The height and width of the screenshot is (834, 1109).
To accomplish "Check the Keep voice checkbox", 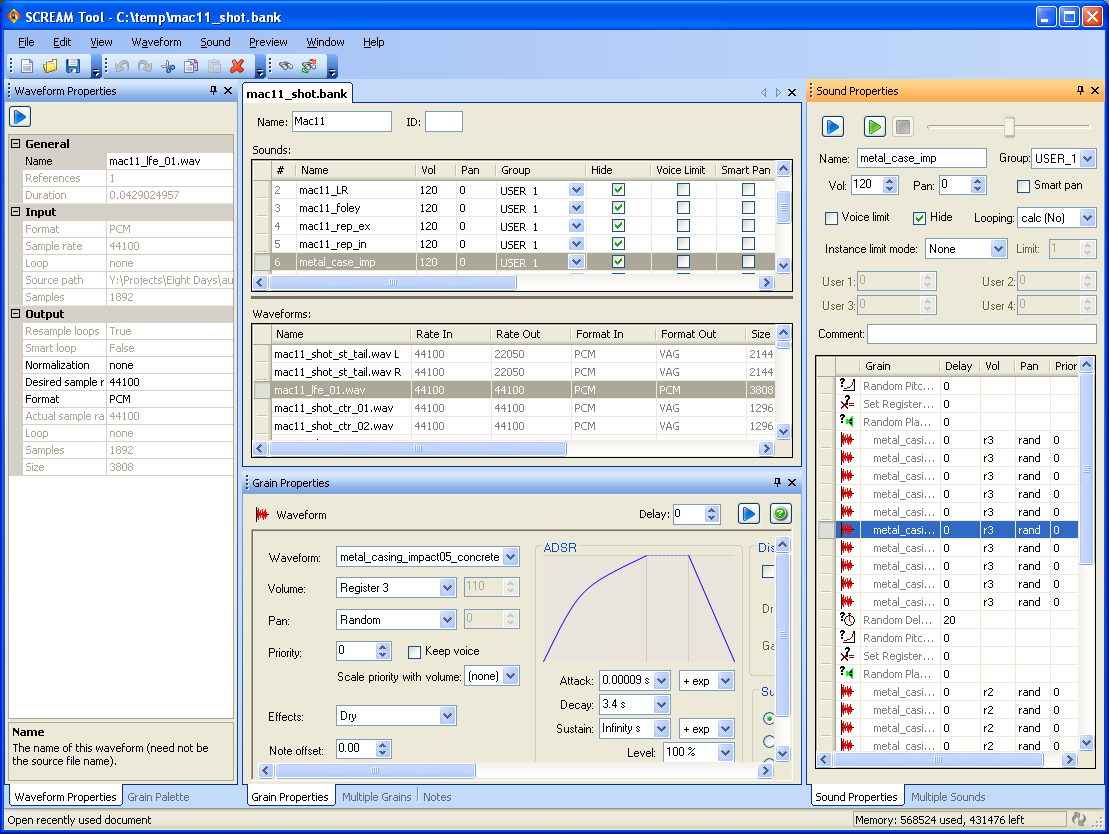I will point(415,651).
